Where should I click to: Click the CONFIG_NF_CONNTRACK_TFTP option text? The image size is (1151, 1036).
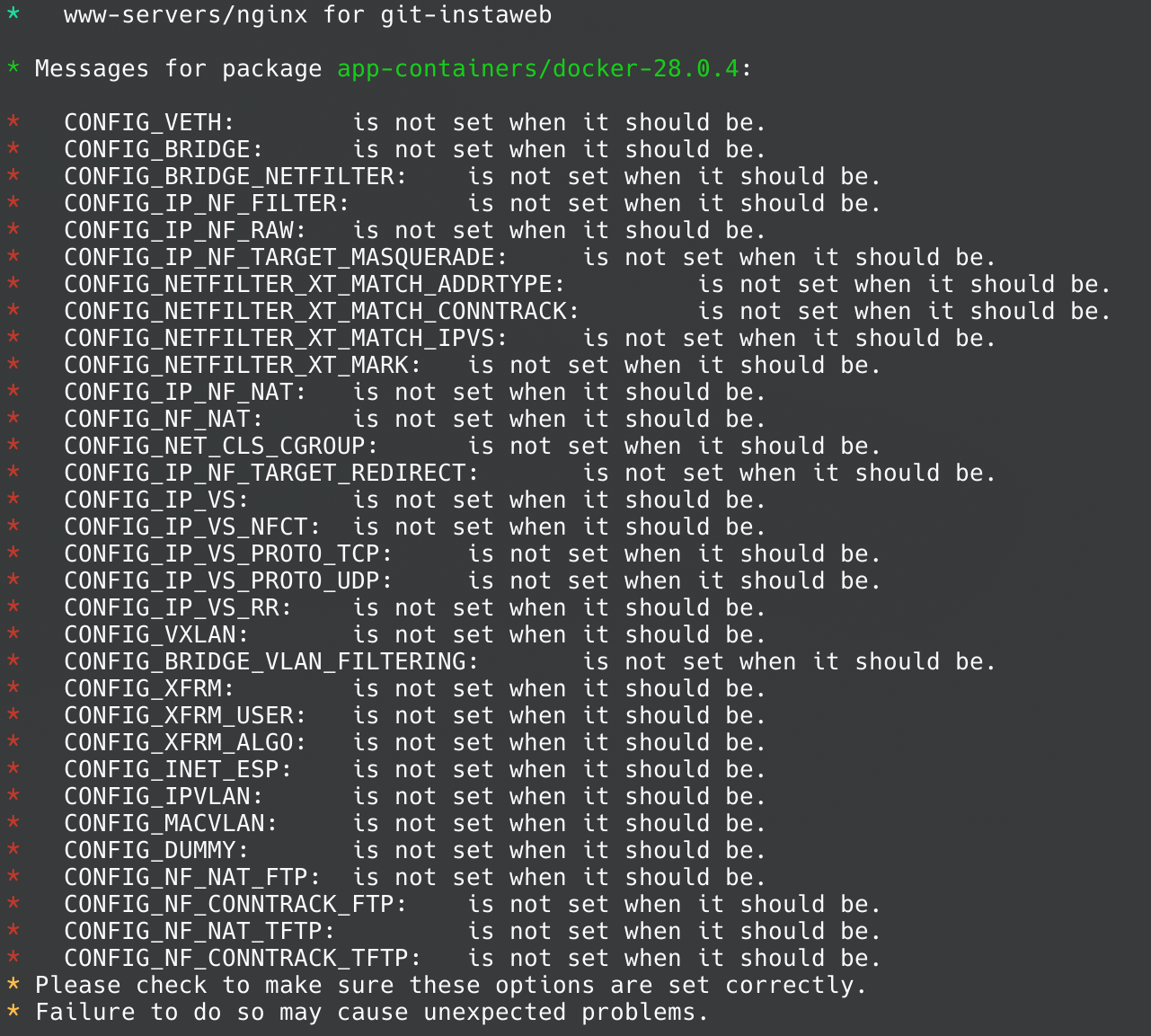pos(243,959)
